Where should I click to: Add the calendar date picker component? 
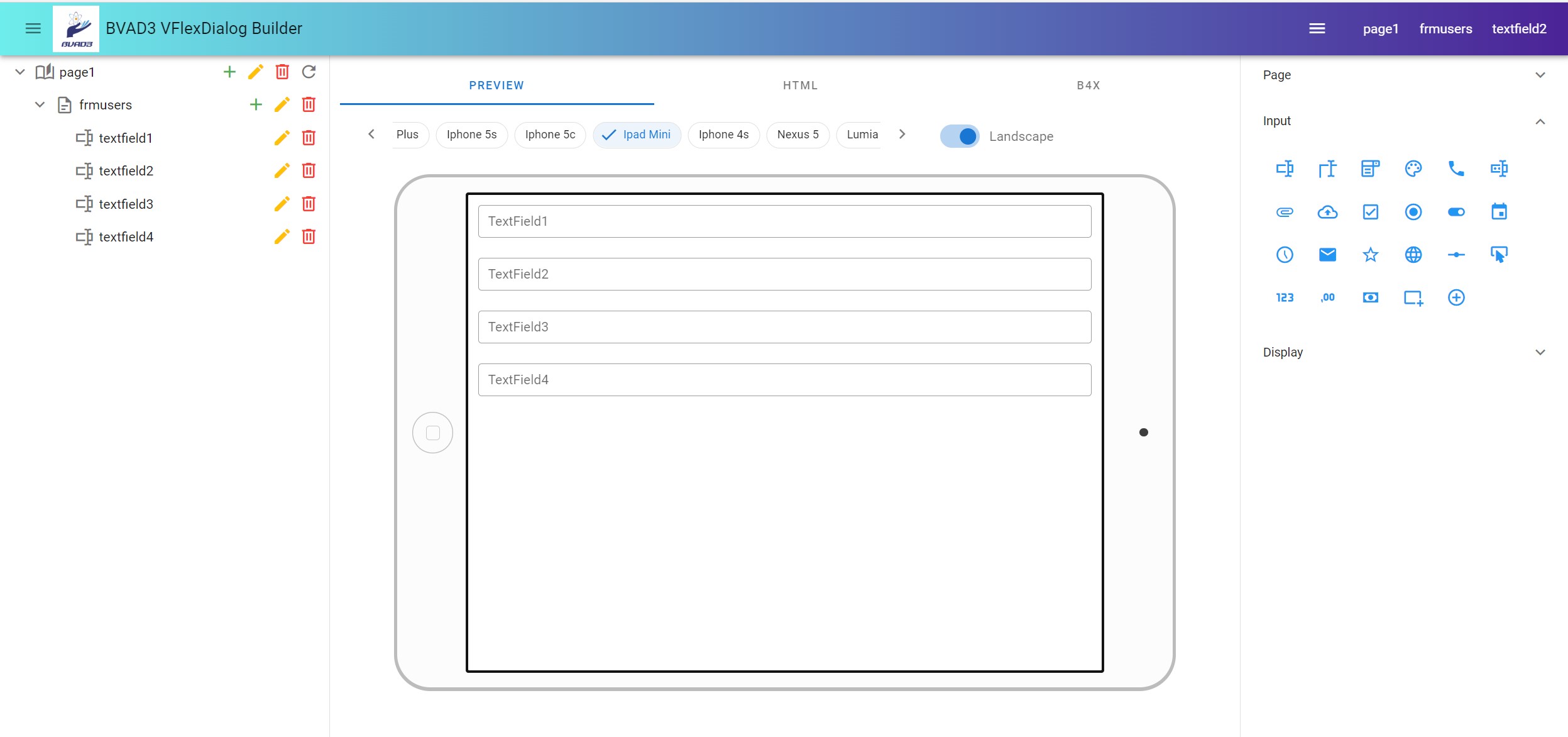(x=1499, y=212)
